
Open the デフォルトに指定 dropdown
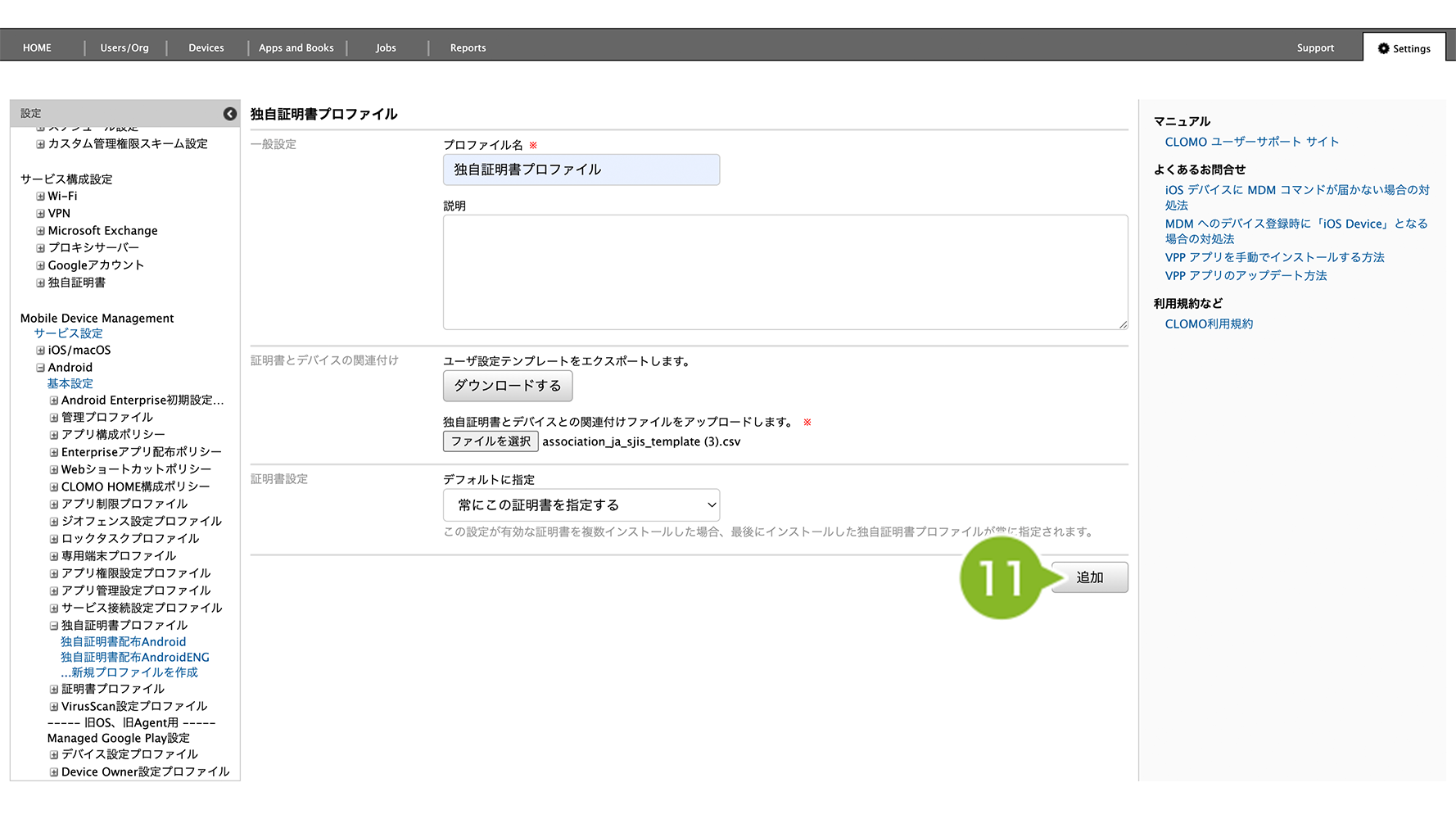point(581,505)
